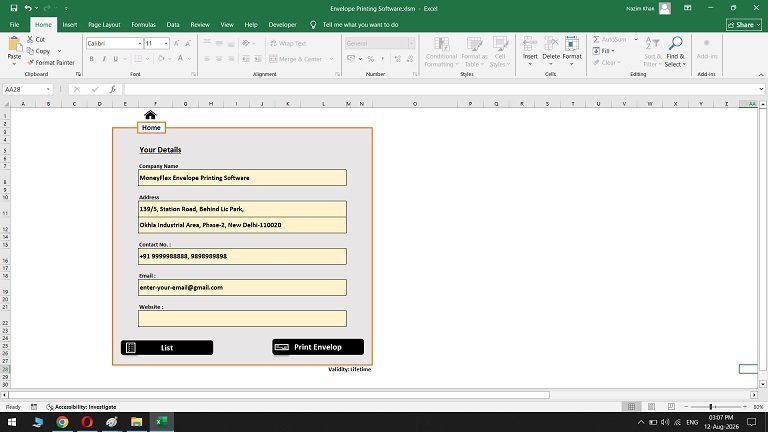Screen dimensions: 768x432
Task: Click the Windows Start button
Action: click(12, 422)
